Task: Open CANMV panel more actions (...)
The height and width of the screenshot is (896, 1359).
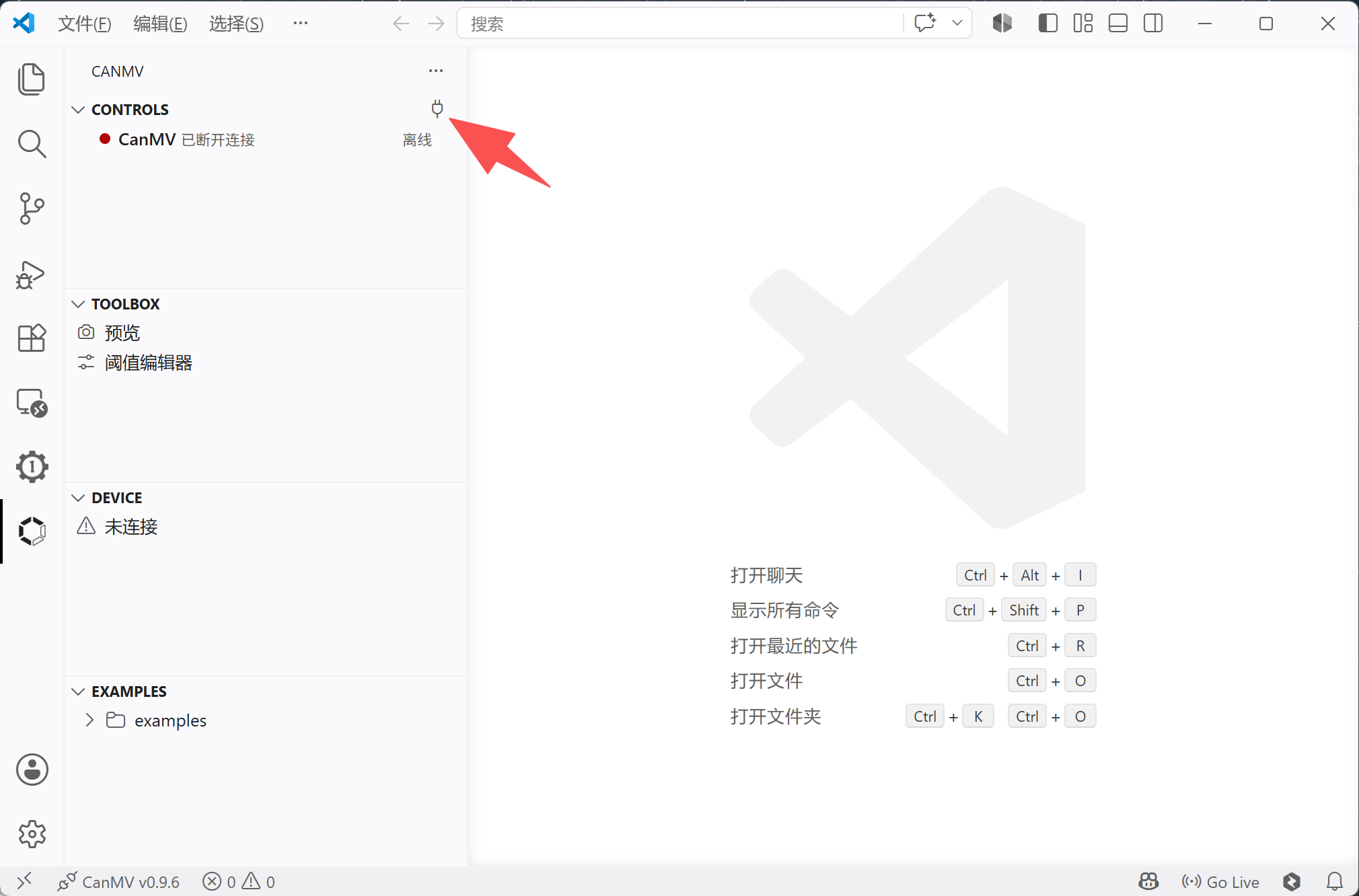Action: click(436, 71)
